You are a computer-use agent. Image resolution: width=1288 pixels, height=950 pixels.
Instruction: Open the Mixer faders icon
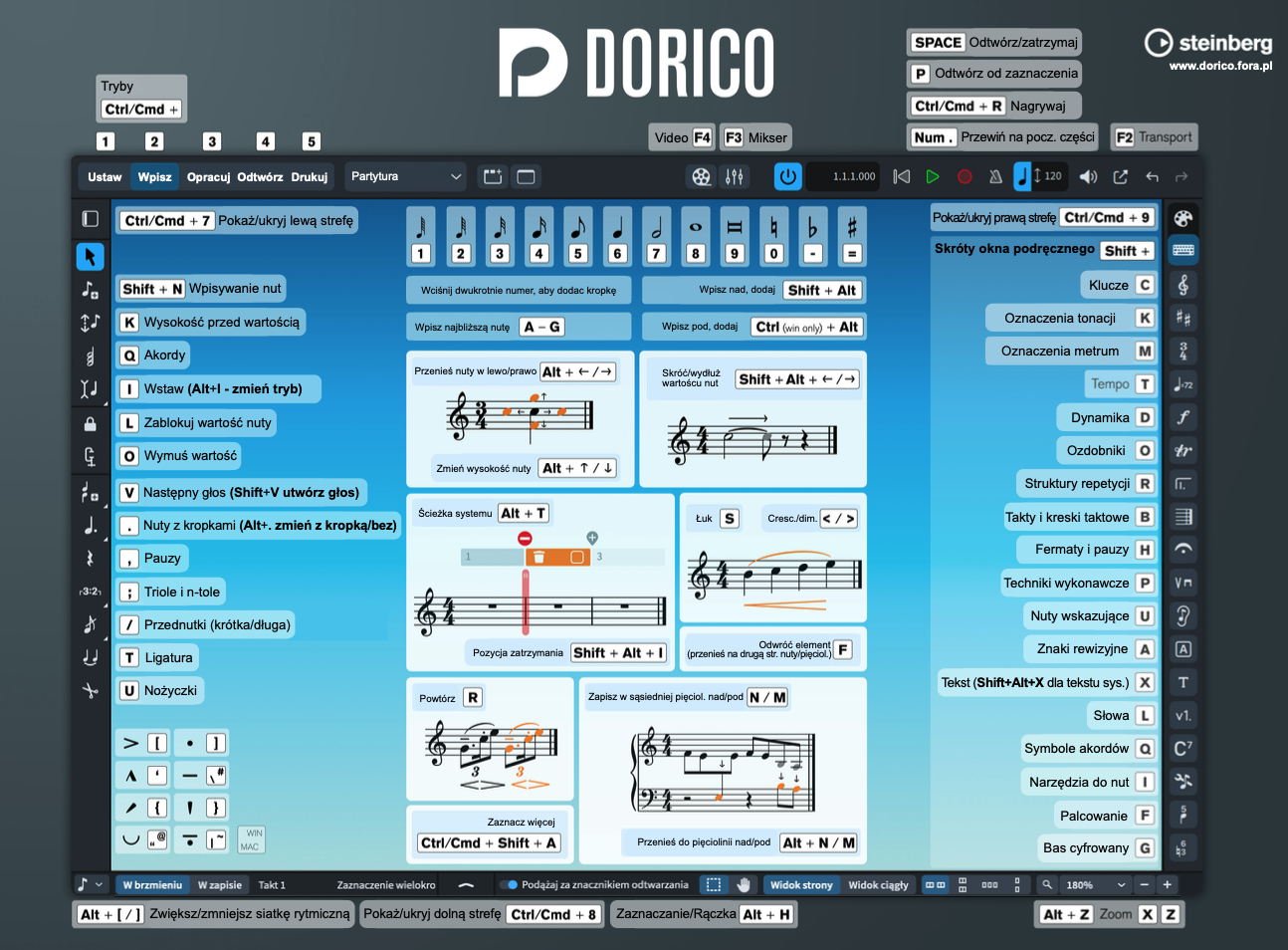(735, 177)
